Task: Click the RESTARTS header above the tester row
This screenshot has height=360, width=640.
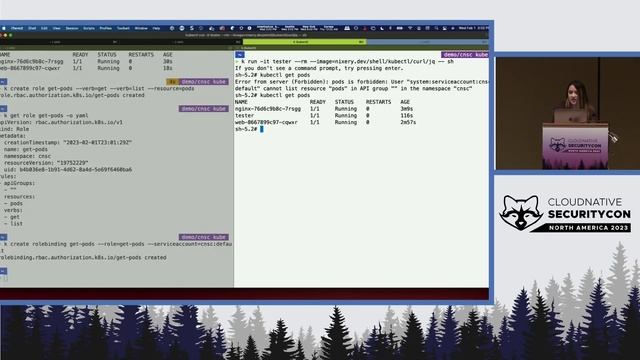Action: 378,102
